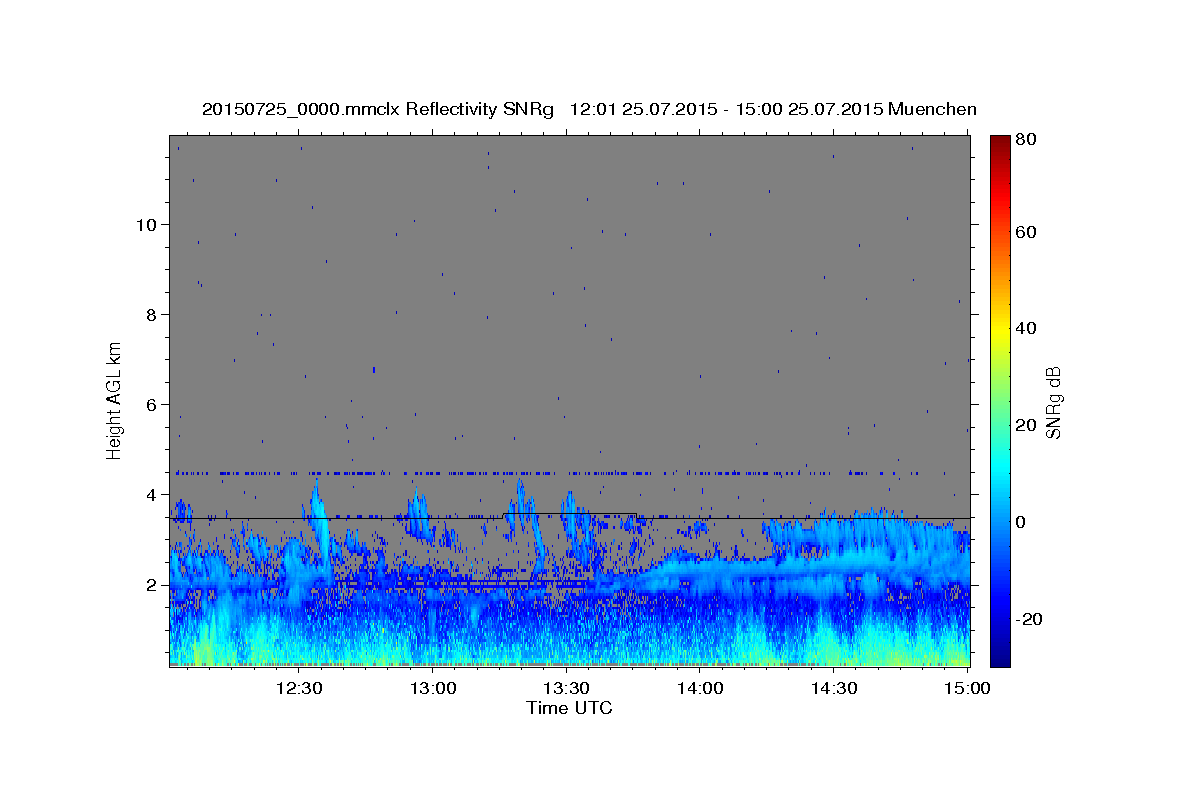Pick the dark blue bottom of colorbar

point(1000,658)
